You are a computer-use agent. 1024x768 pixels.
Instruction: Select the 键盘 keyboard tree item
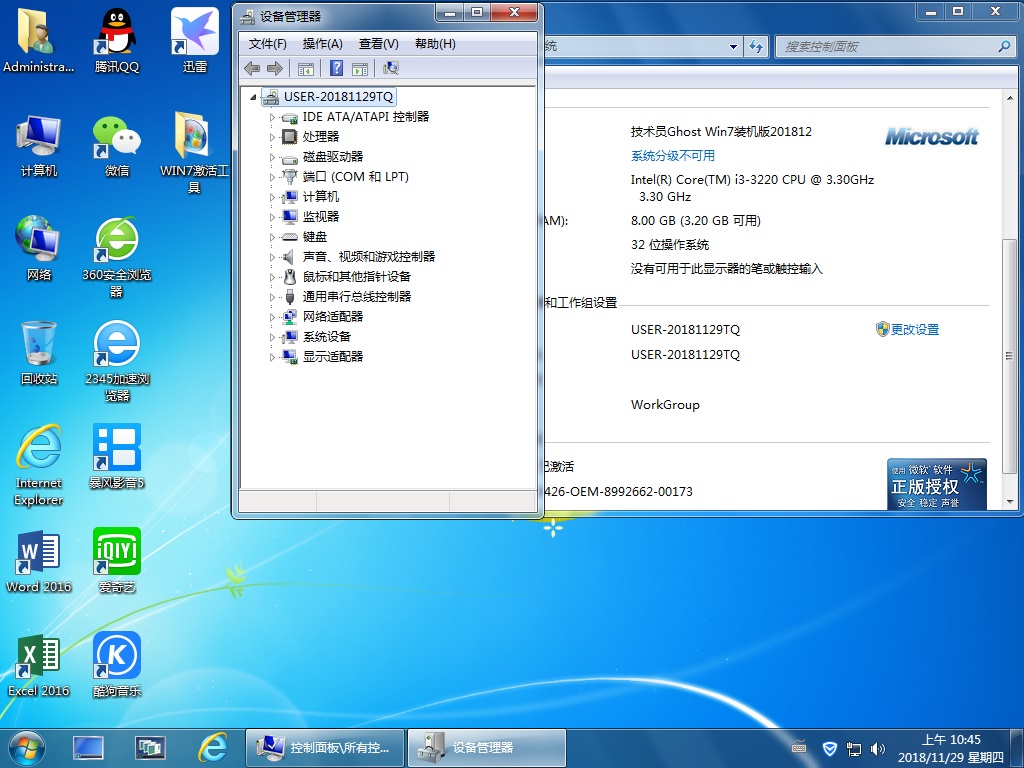tap(314, 237)
